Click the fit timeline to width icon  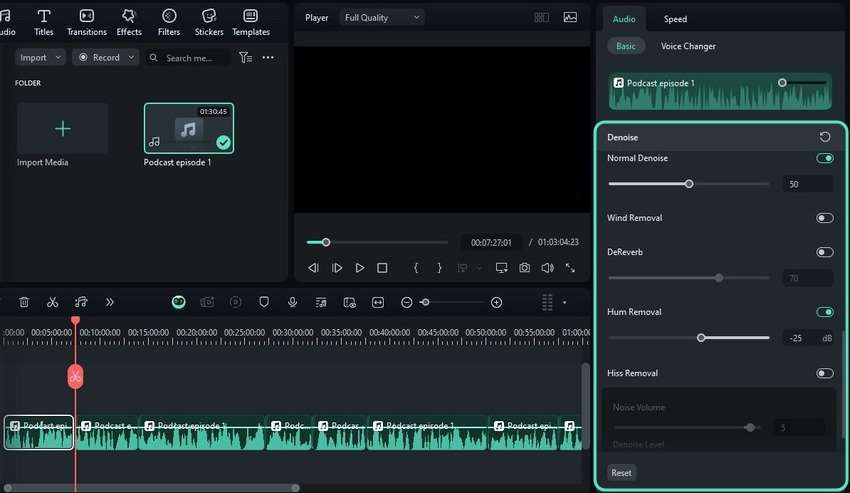pyautogui.click(x=378, y=302)
